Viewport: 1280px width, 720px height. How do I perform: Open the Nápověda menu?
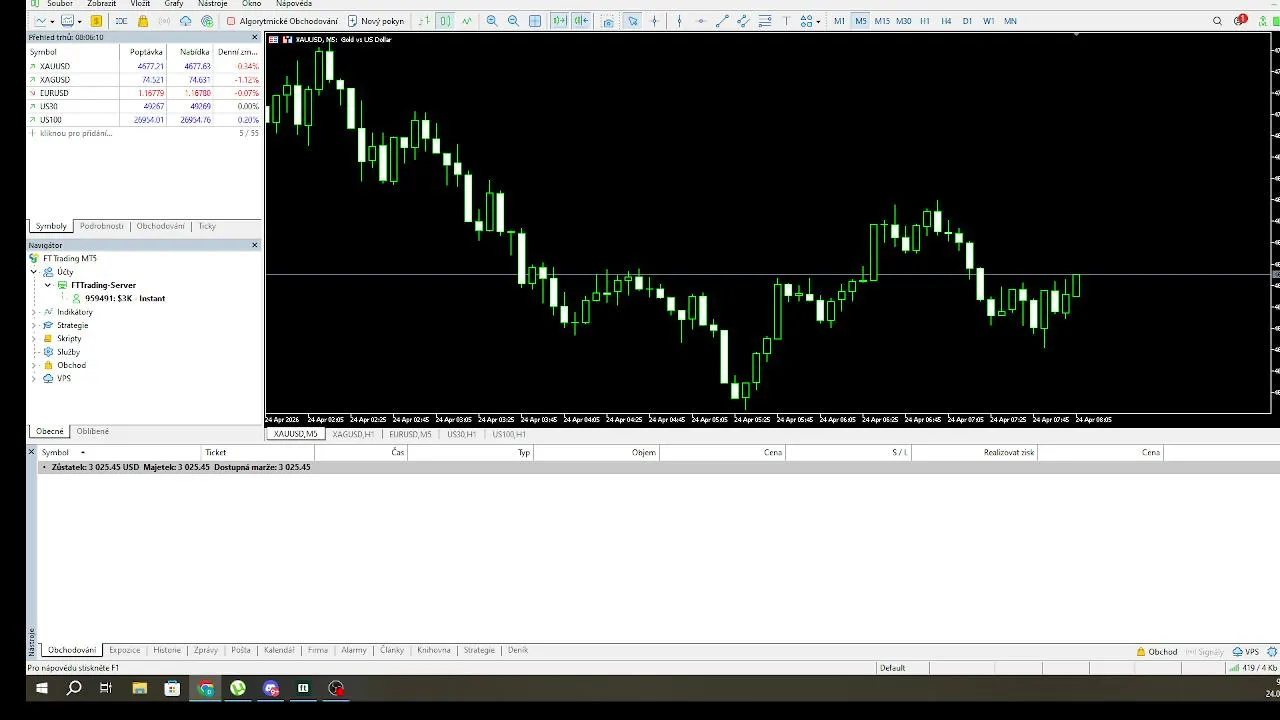coord(294,4)
